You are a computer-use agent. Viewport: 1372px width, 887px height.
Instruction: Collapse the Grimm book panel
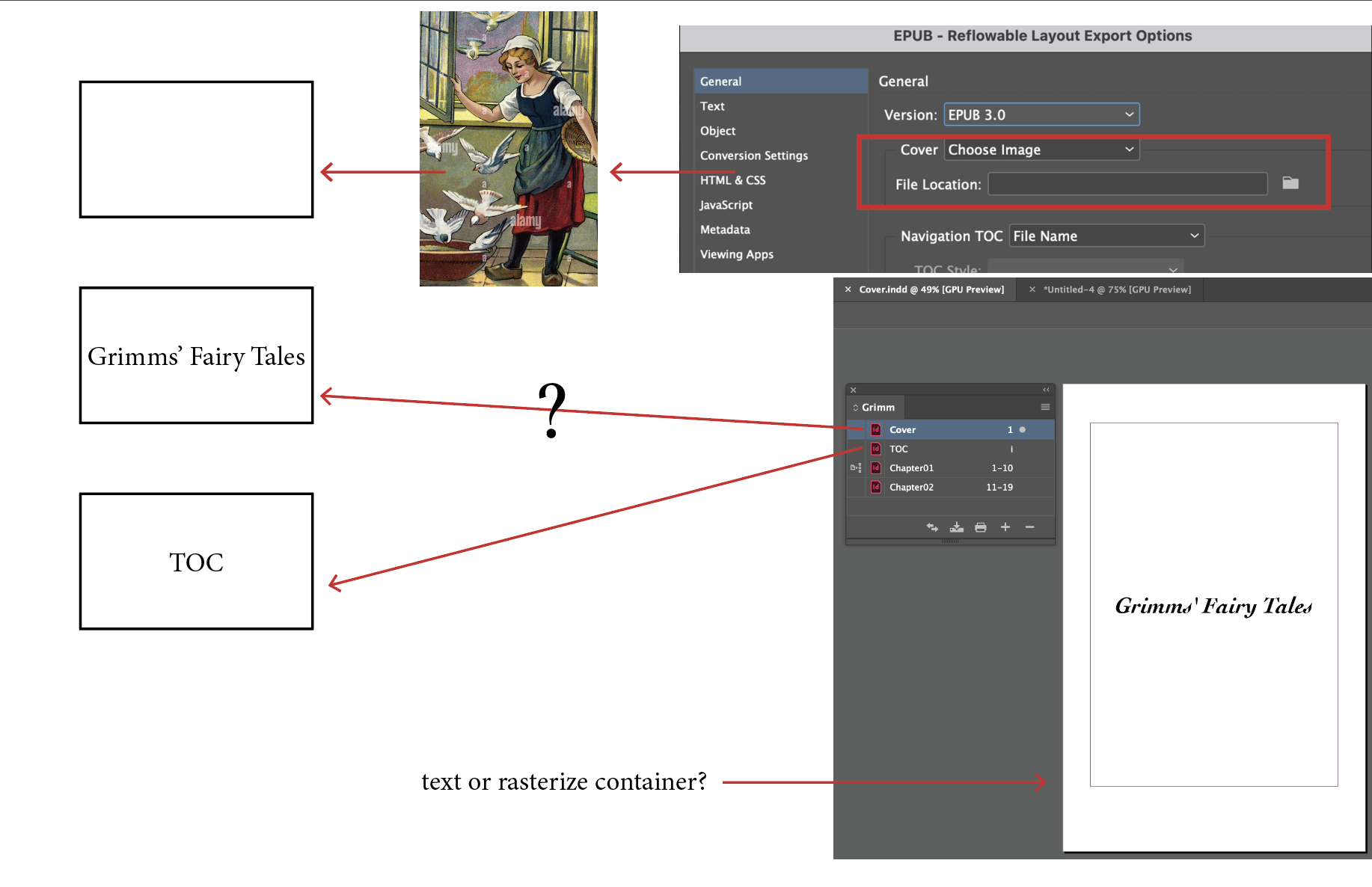coord(1046,390)
